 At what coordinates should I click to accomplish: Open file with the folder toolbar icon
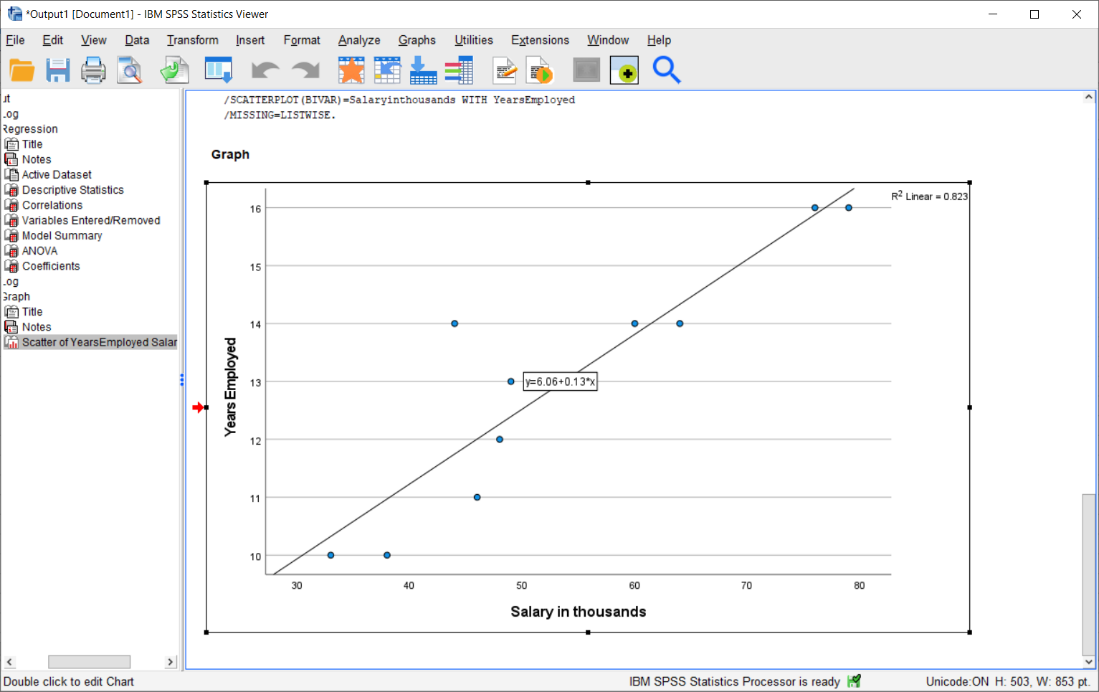click(x=22, y=70)
